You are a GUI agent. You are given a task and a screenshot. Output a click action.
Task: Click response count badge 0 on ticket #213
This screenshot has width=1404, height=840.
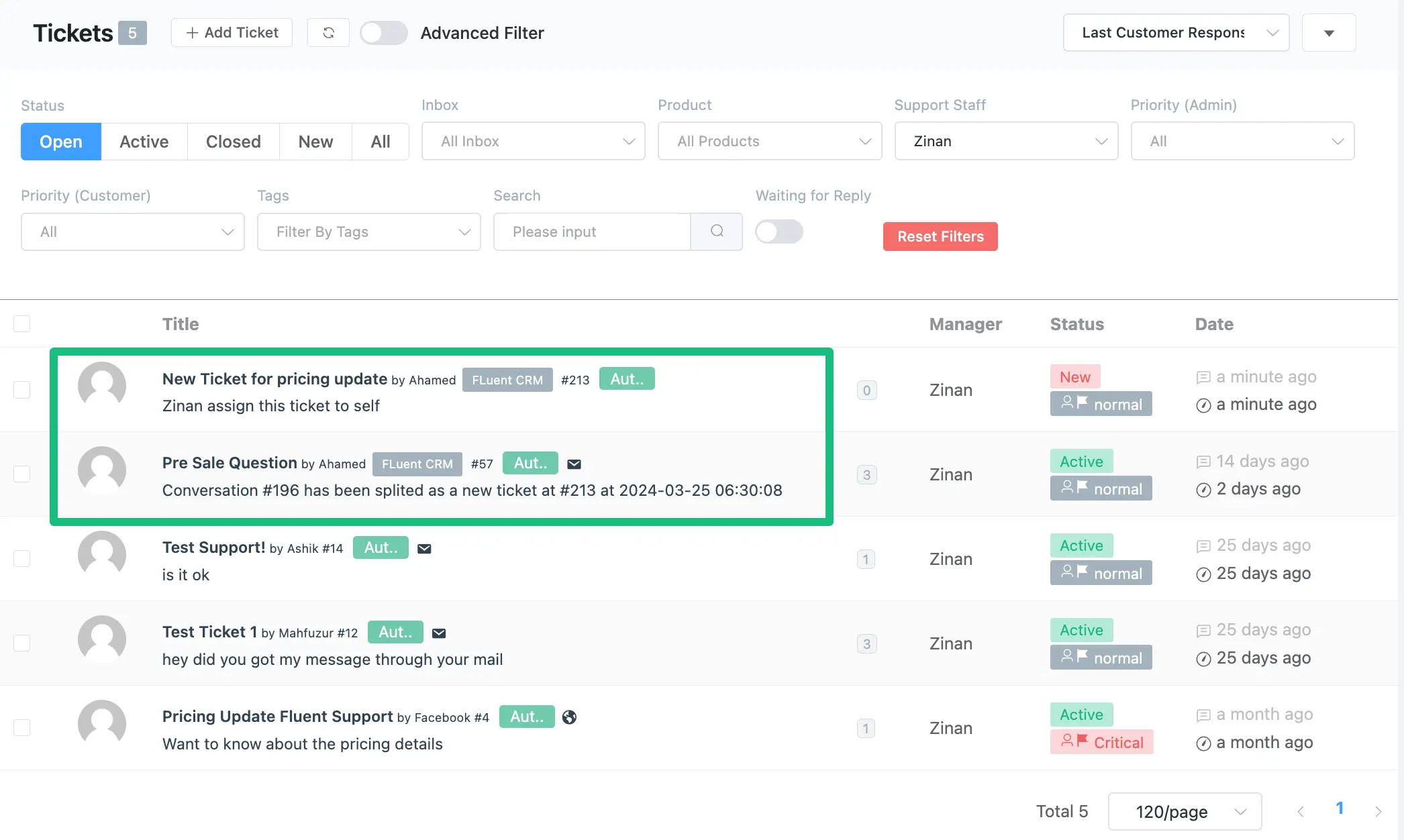[866, 390]
